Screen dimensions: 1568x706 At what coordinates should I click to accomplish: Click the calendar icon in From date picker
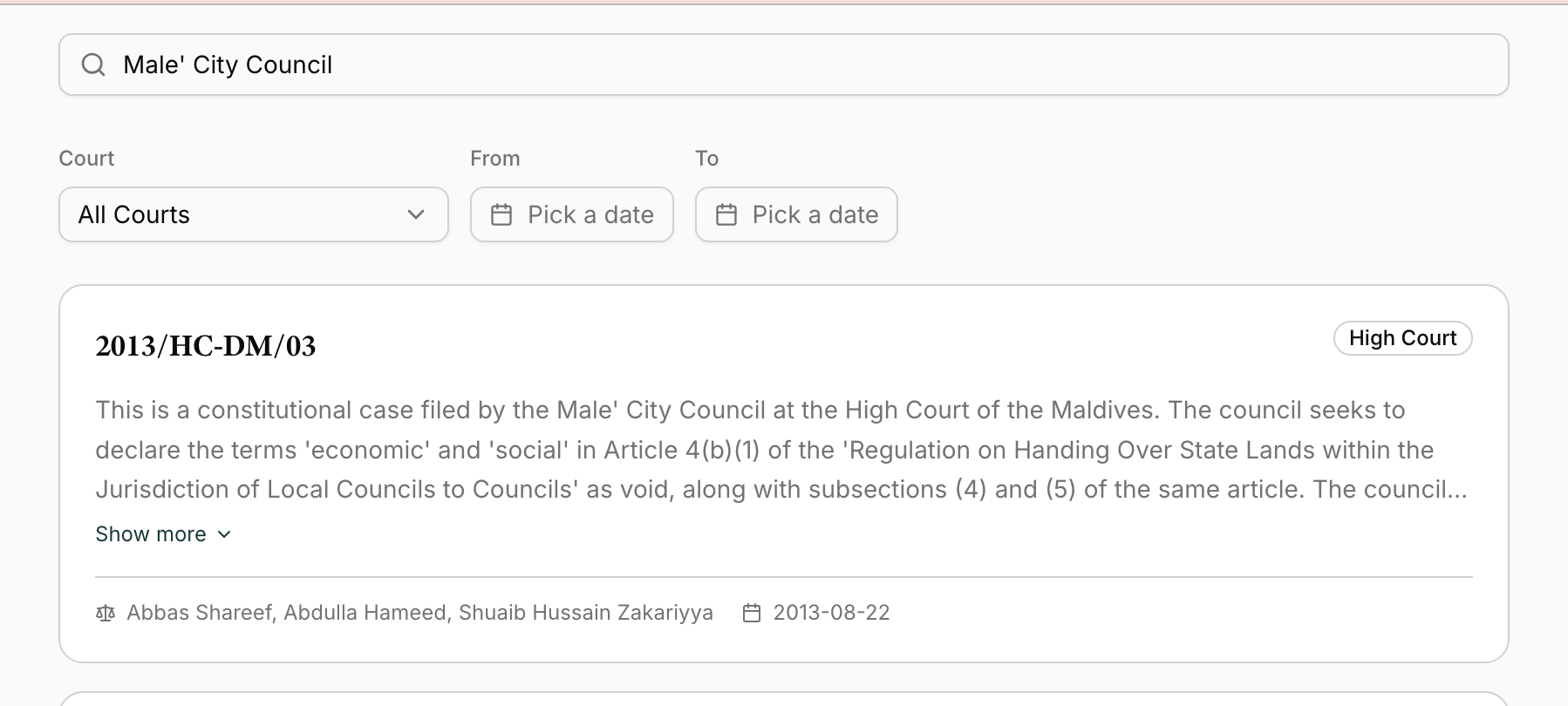(x=501, y=214)
